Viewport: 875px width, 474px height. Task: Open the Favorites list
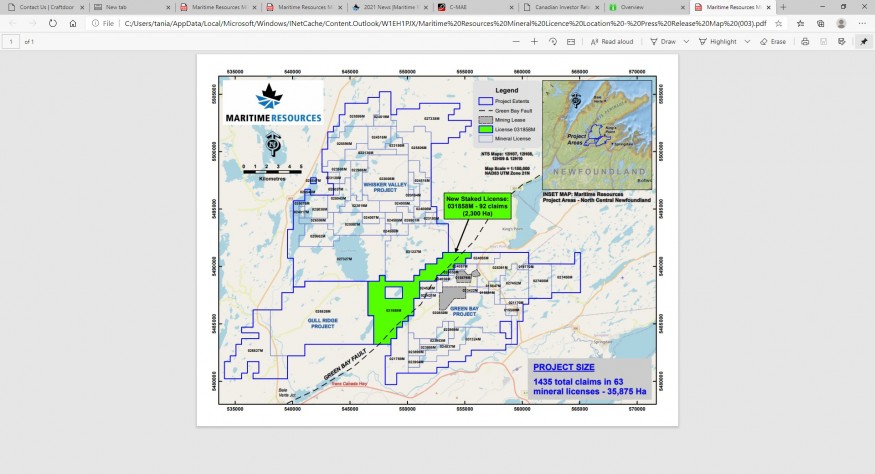800,23
